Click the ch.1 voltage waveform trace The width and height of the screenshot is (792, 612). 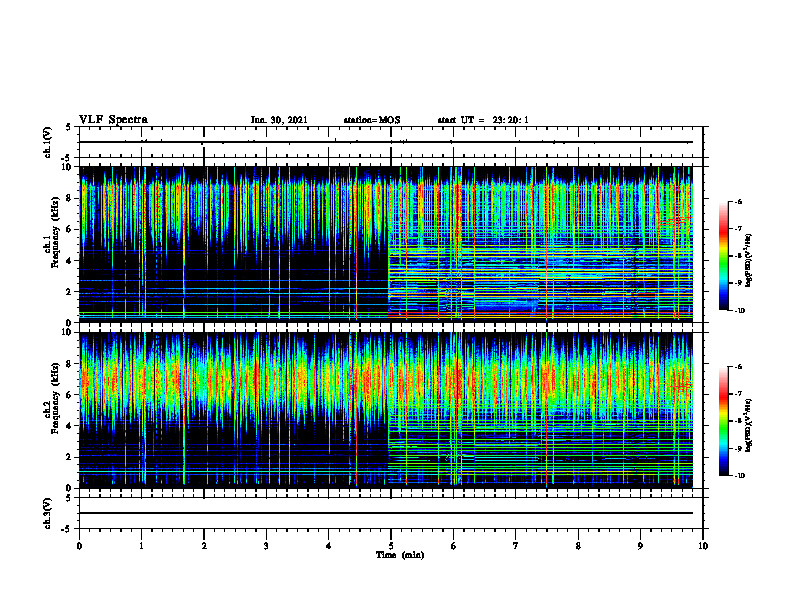(x=385, y=142)
